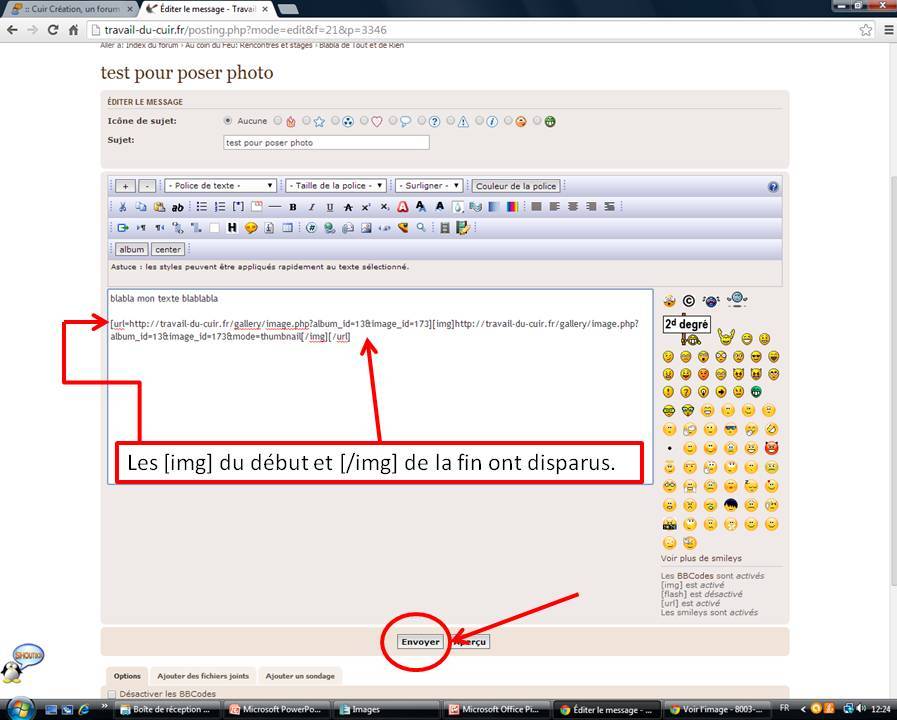This screenshot has height=720, width=897.
Task: Expand the 'Taille de la police' dropdown
Action: pyautogui.click(x=336, y=186)
